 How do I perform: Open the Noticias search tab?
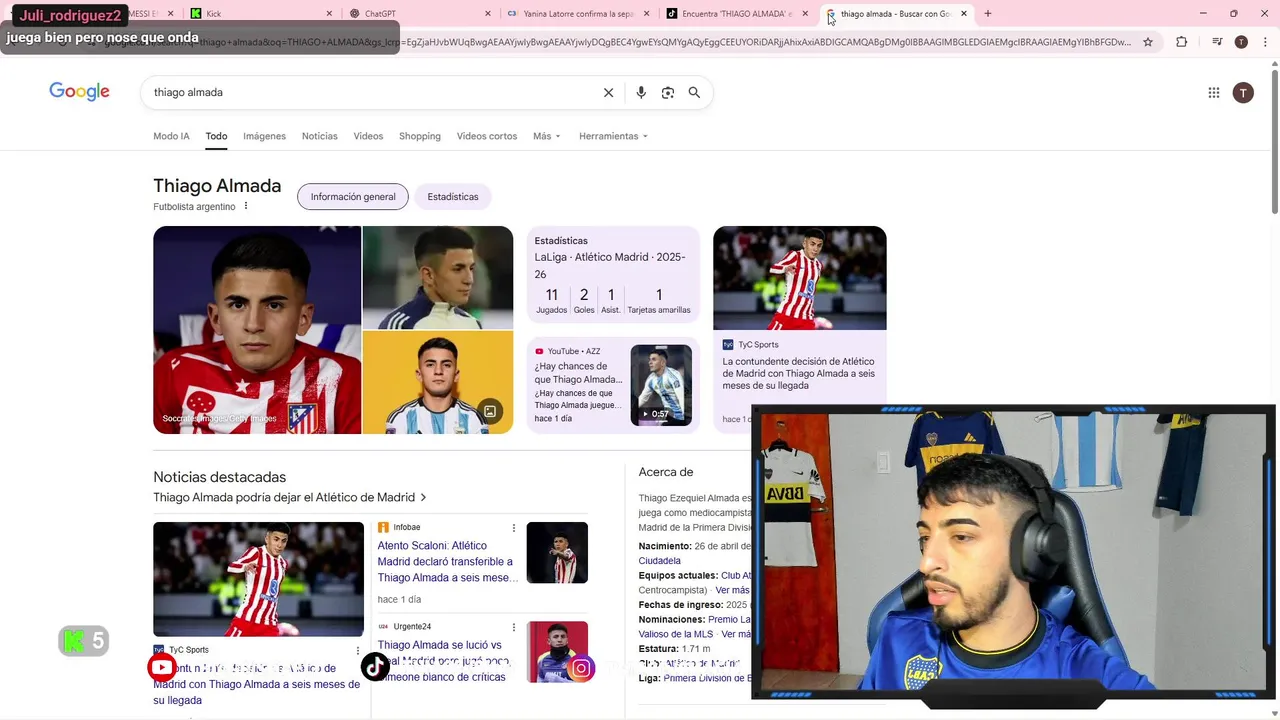(x=320, y=136)
